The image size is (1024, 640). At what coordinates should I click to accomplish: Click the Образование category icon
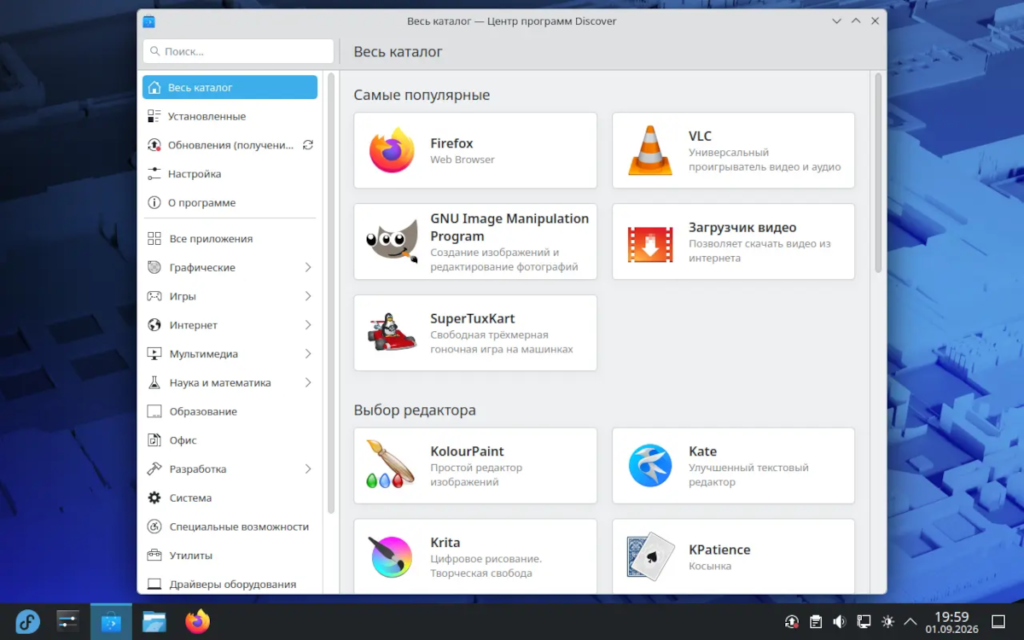click(x=154, y=411)
